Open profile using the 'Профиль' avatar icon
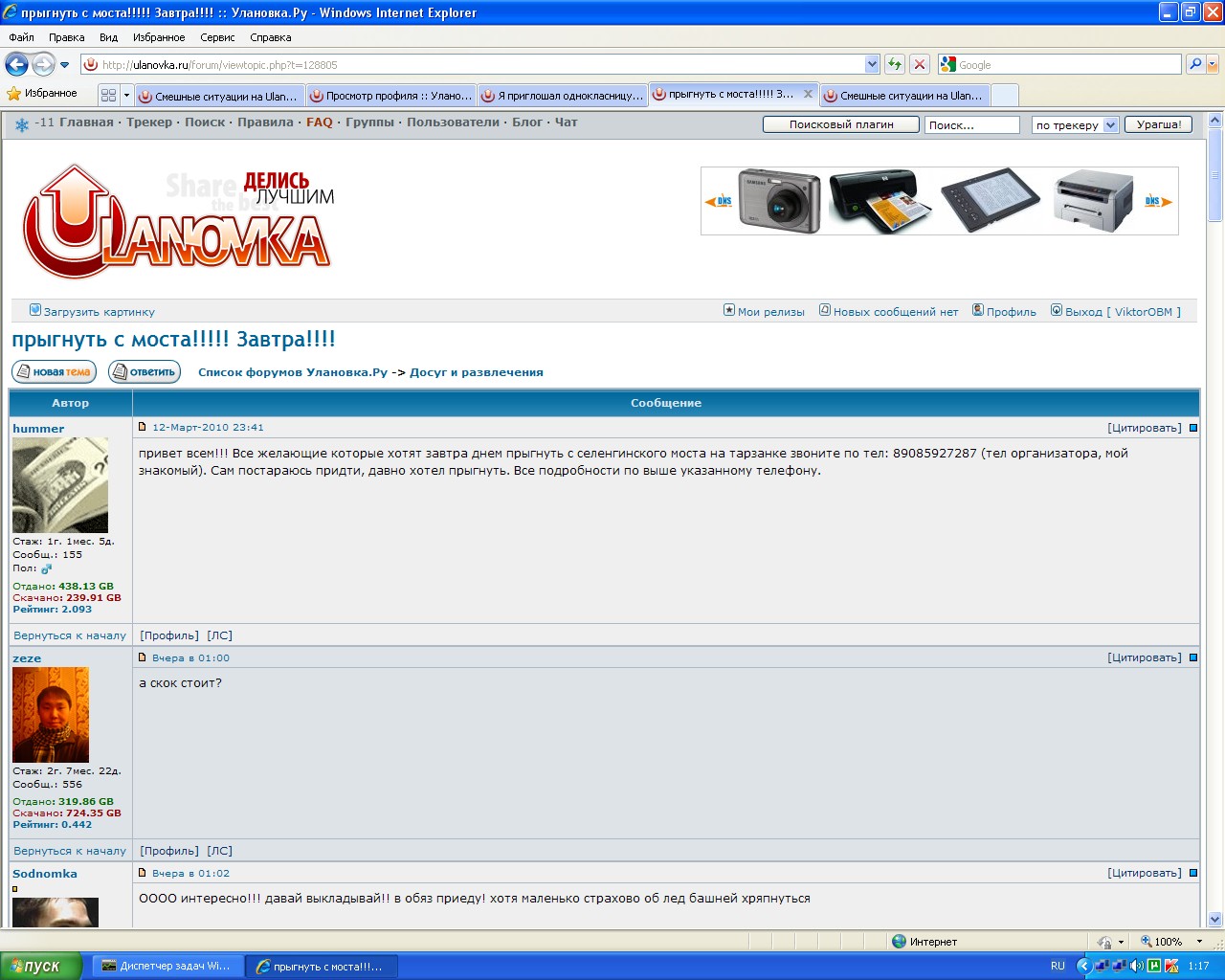The height and width of the screenshot is (980, 1225). 977,310
